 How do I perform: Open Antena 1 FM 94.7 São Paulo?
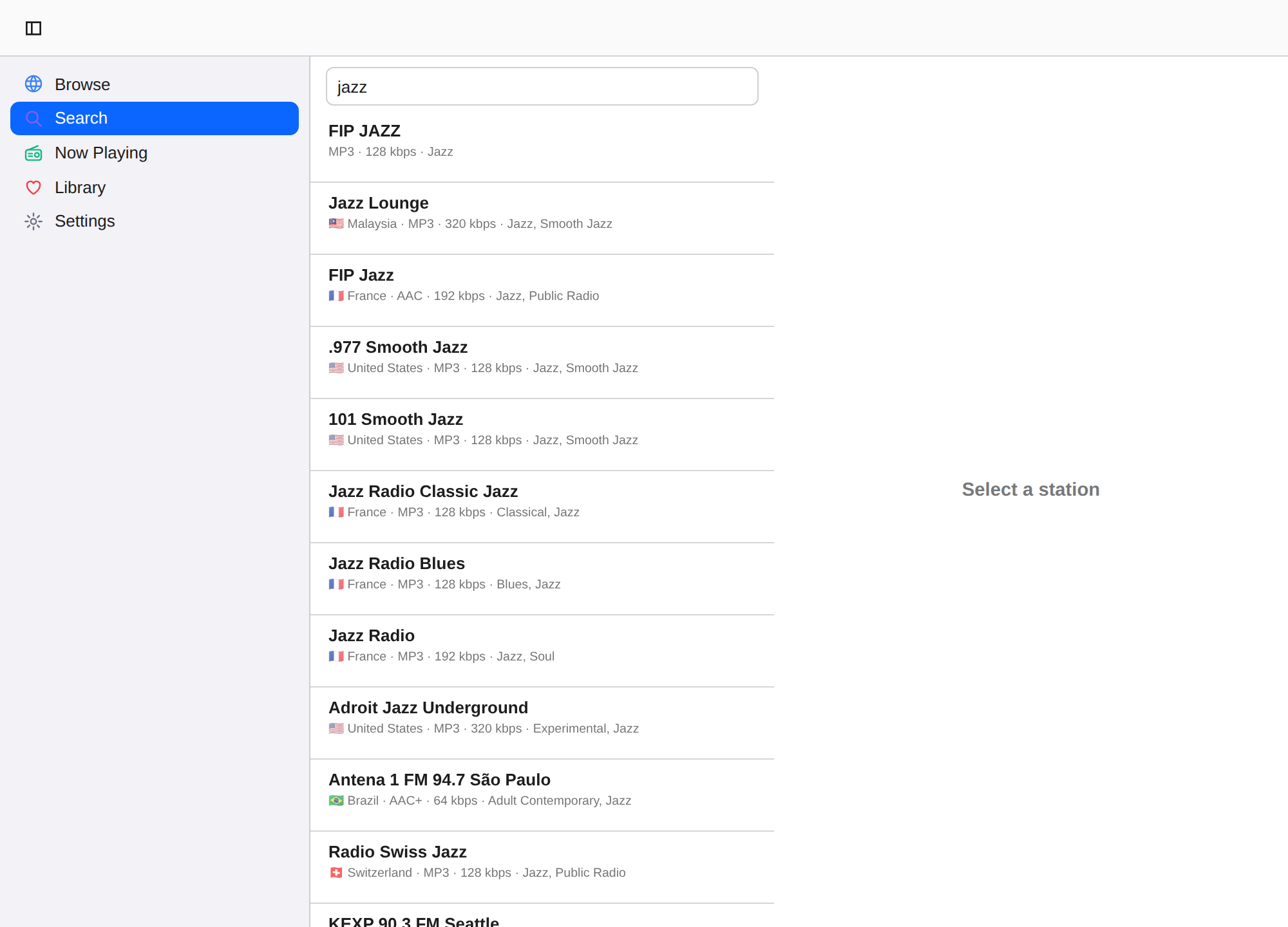click(x=542, y=795)
